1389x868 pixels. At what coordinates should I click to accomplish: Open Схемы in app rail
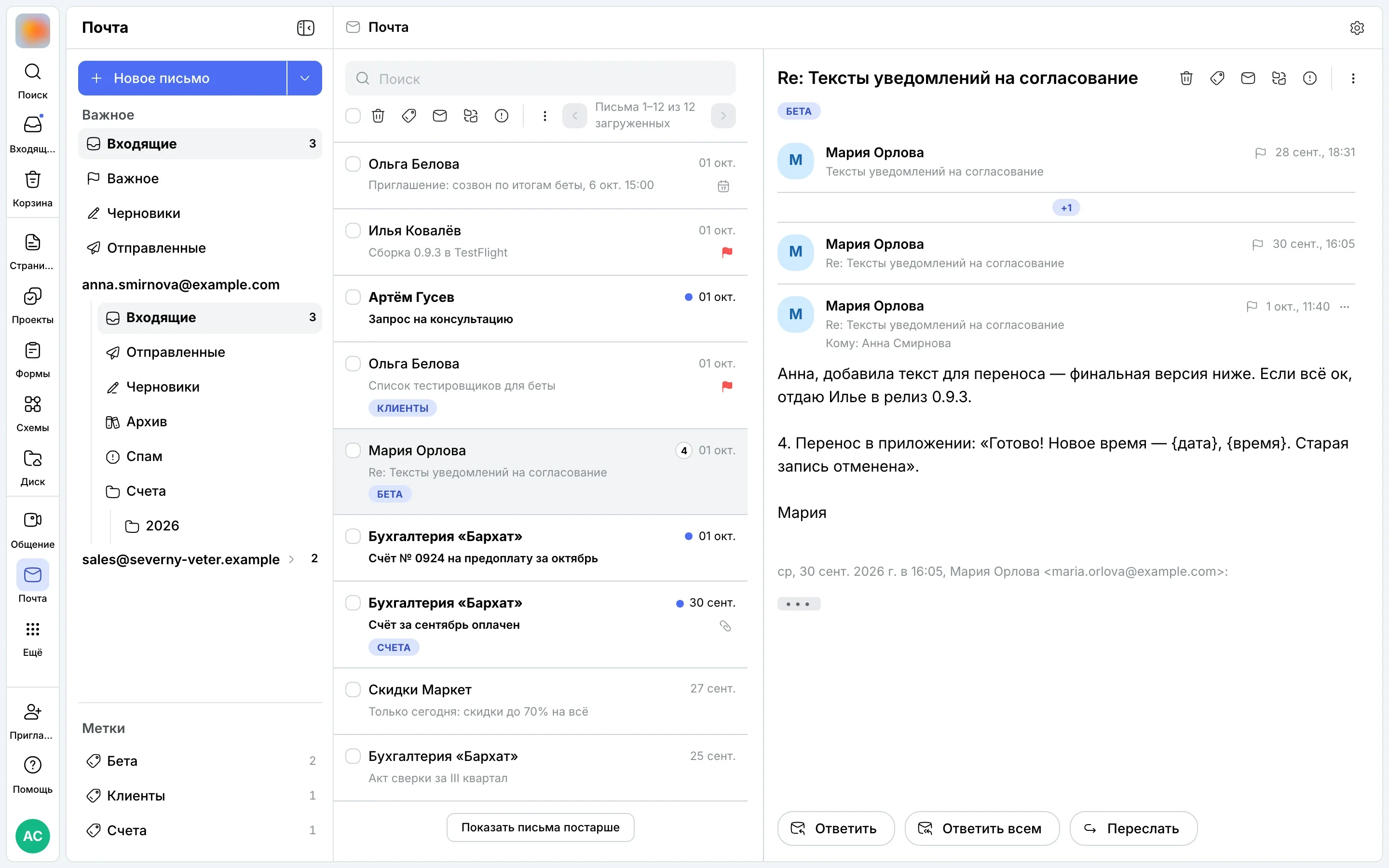(33, 414)
